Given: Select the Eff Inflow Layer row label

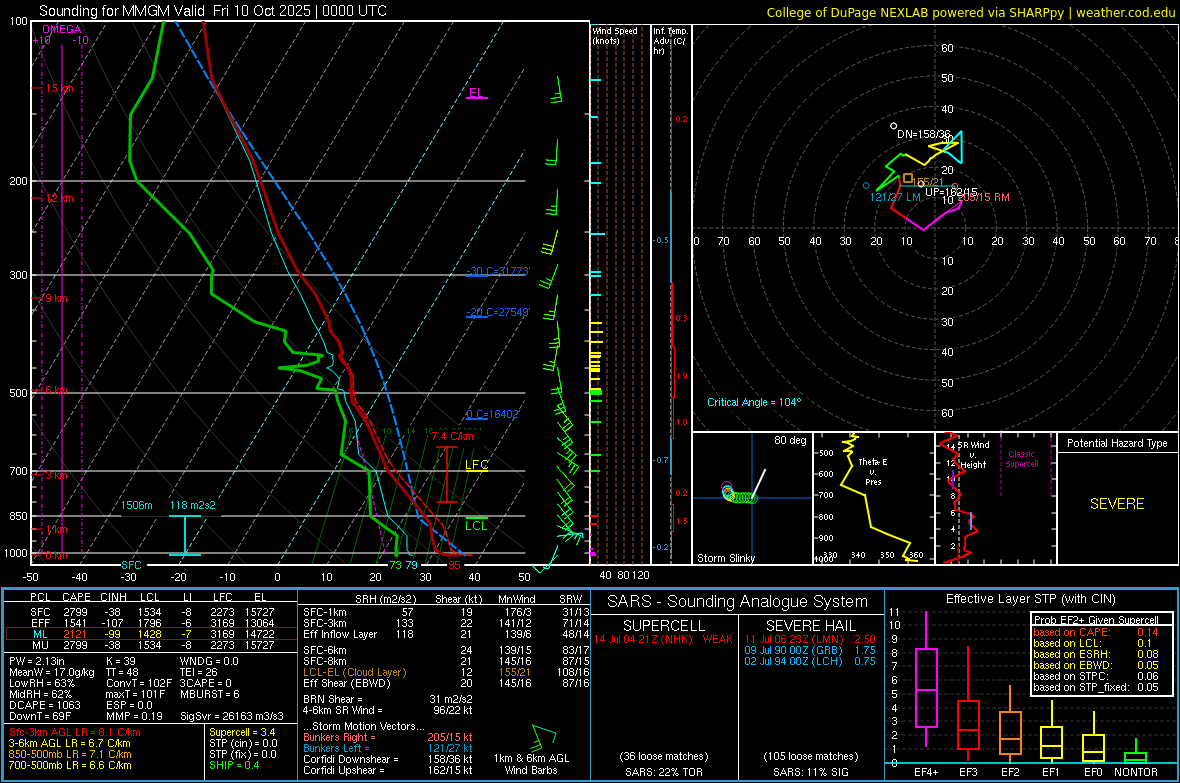Looking at the screenshot, I should pos(339,634).
